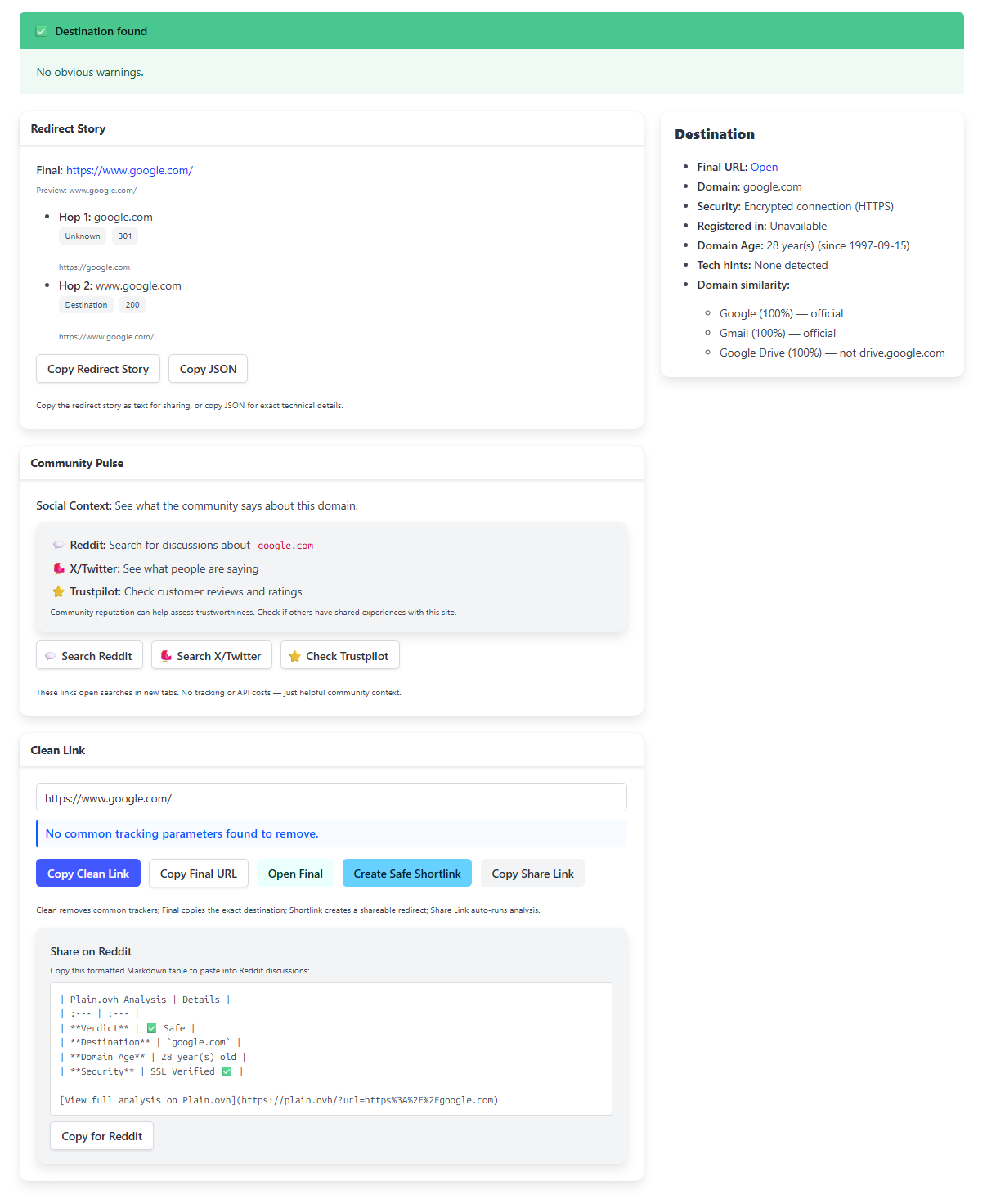The image size is (996, 1204).
Task: Collapse the Community Pulse section
Action: click(77, 463)
